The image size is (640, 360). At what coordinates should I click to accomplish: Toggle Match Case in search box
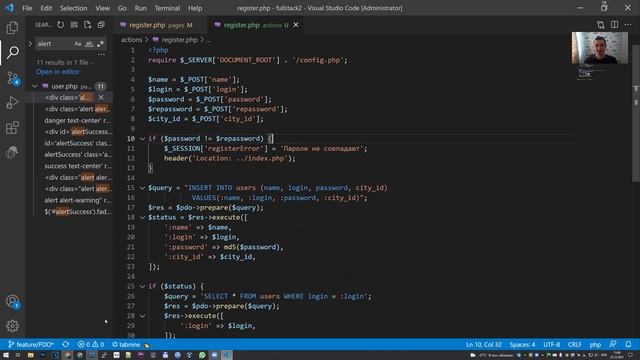[78, 44]
